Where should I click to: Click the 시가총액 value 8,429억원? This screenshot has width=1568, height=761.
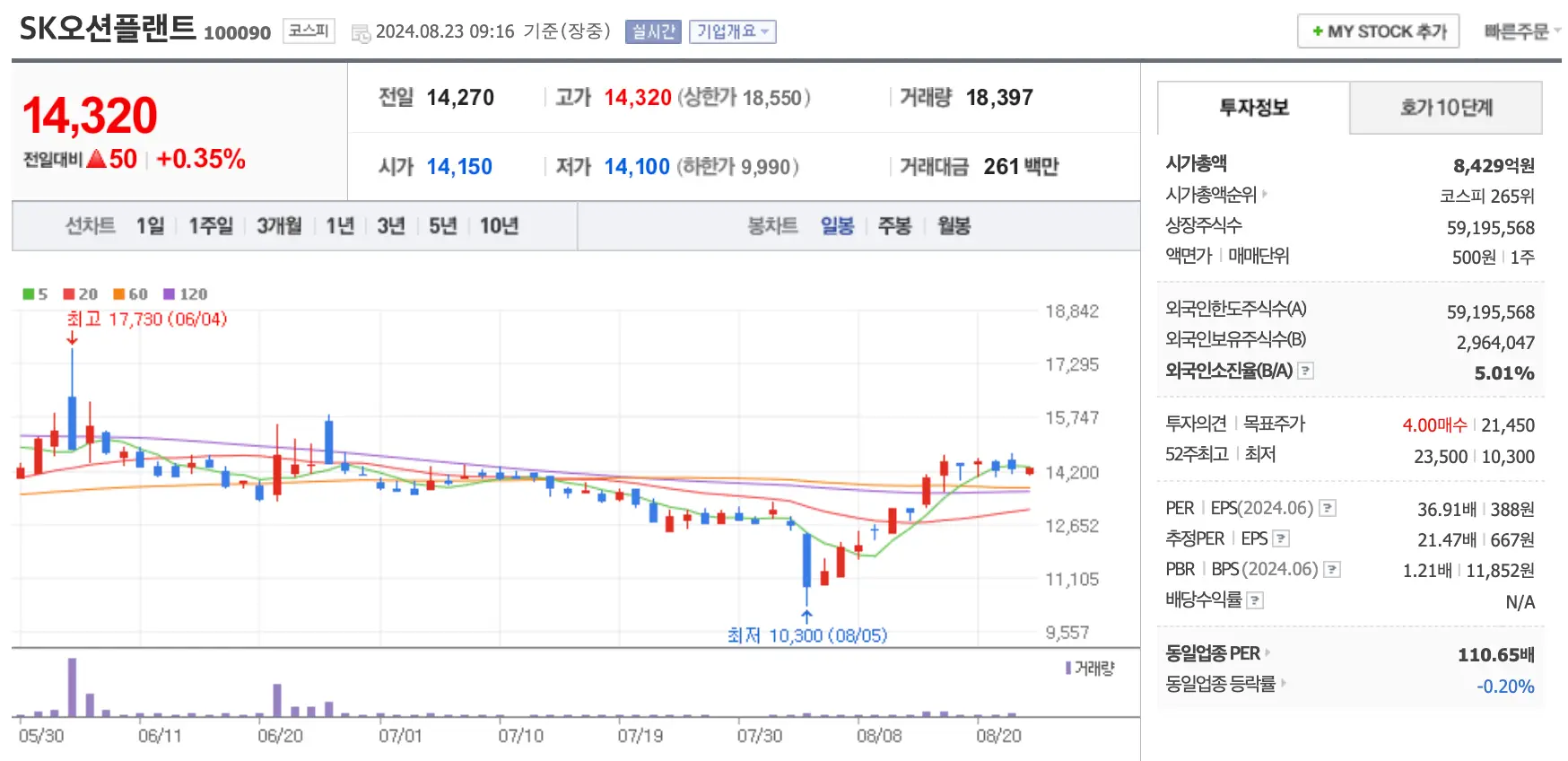pyautogui.click(x=1494, y=165)
